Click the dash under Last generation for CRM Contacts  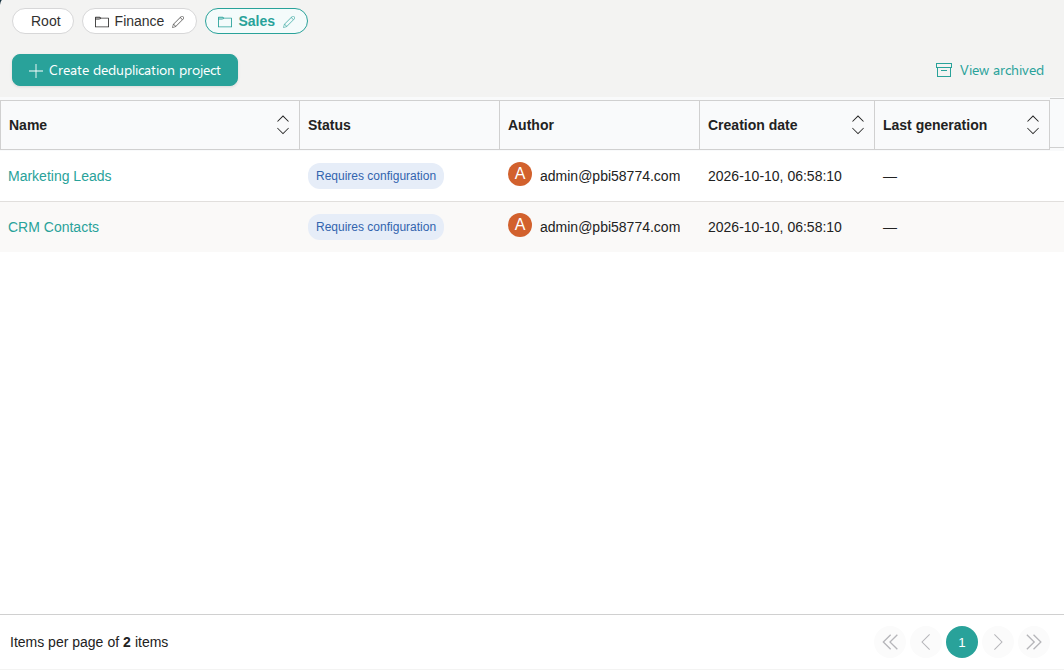coord(890,227)
